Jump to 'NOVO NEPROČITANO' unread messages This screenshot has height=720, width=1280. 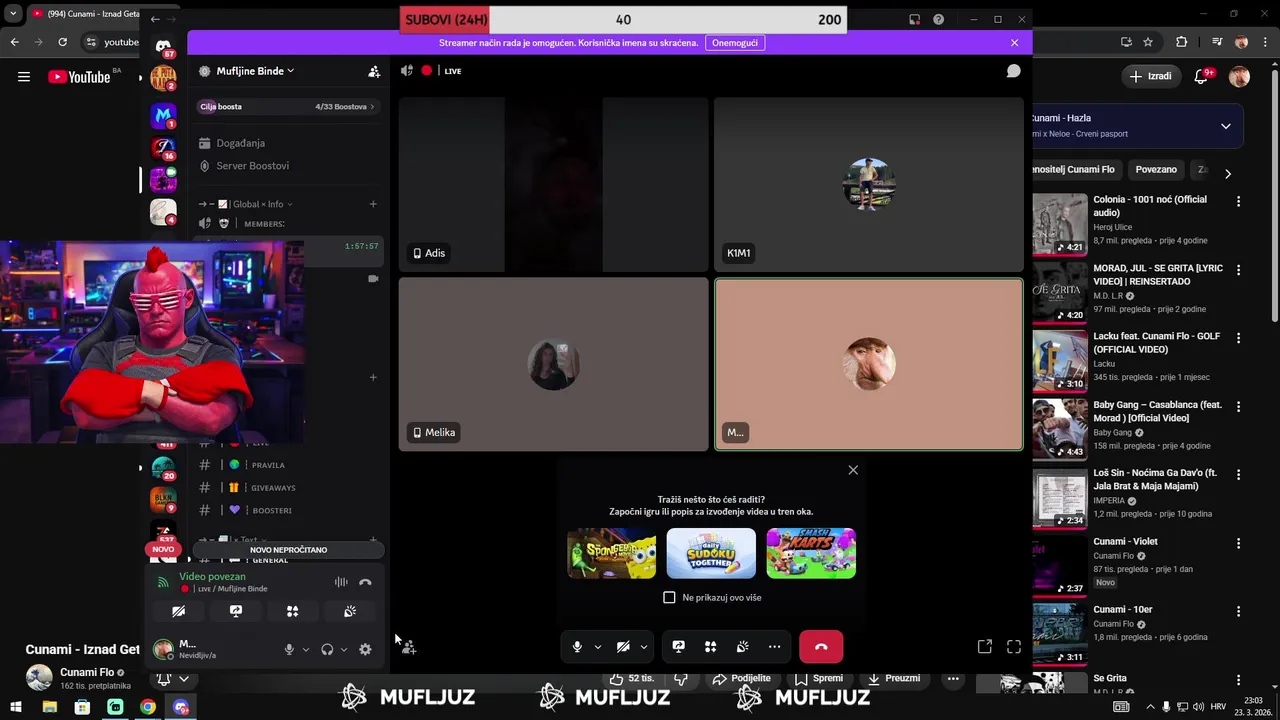coord(288,550)
